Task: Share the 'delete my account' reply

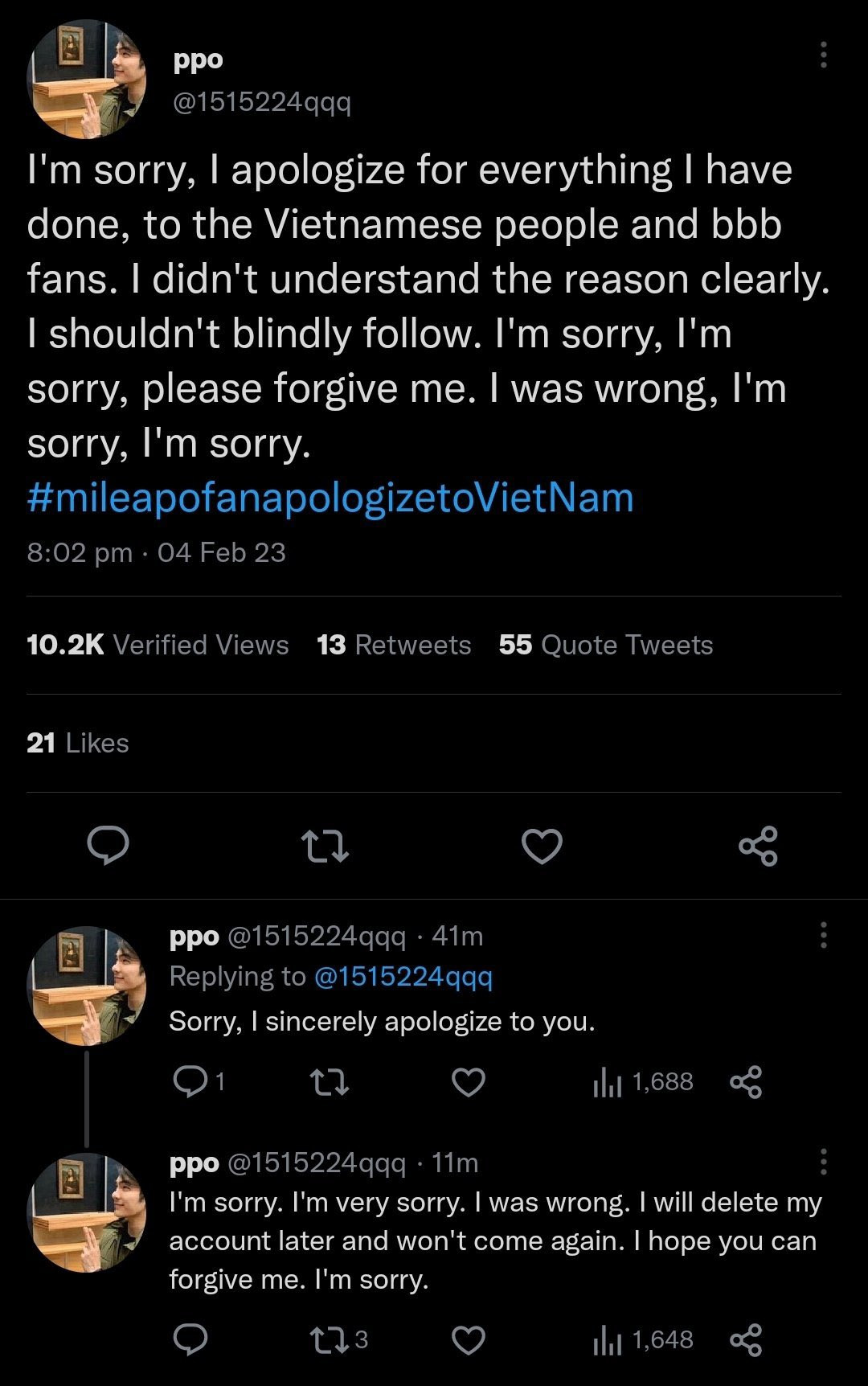Action: tap(746, 1340)
